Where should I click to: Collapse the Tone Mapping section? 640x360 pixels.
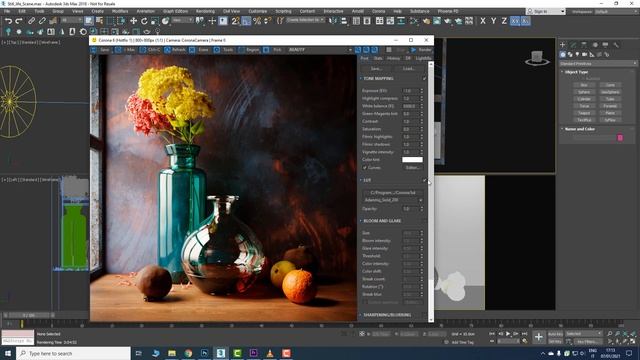361,78
